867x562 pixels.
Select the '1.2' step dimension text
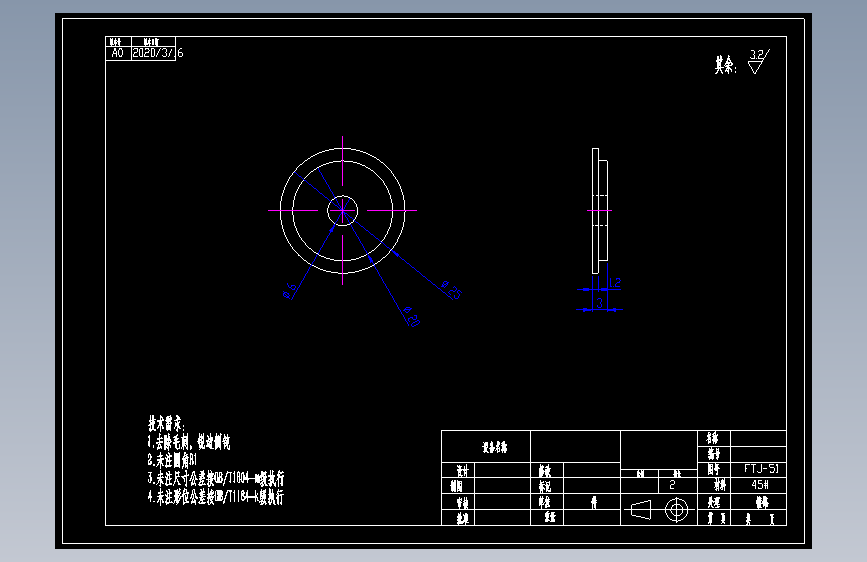click(x=615, y=283)
